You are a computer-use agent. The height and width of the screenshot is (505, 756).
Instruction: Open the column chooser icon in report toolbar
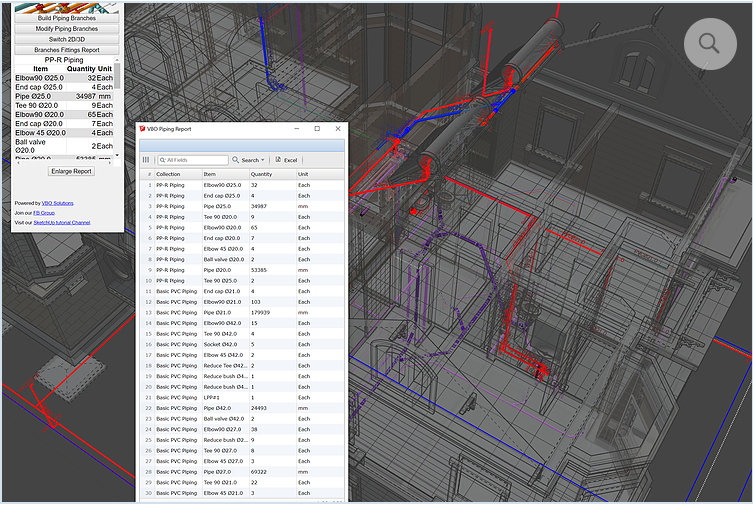tap(146, 160)
